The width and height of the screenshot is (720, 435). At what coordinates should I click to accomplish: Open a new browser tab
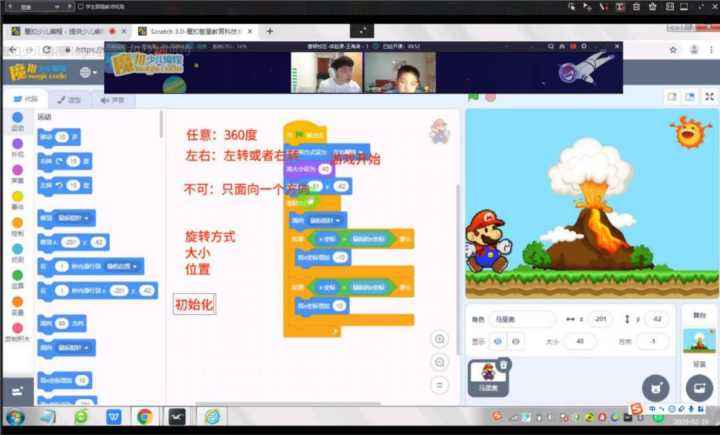pos(270,31)
